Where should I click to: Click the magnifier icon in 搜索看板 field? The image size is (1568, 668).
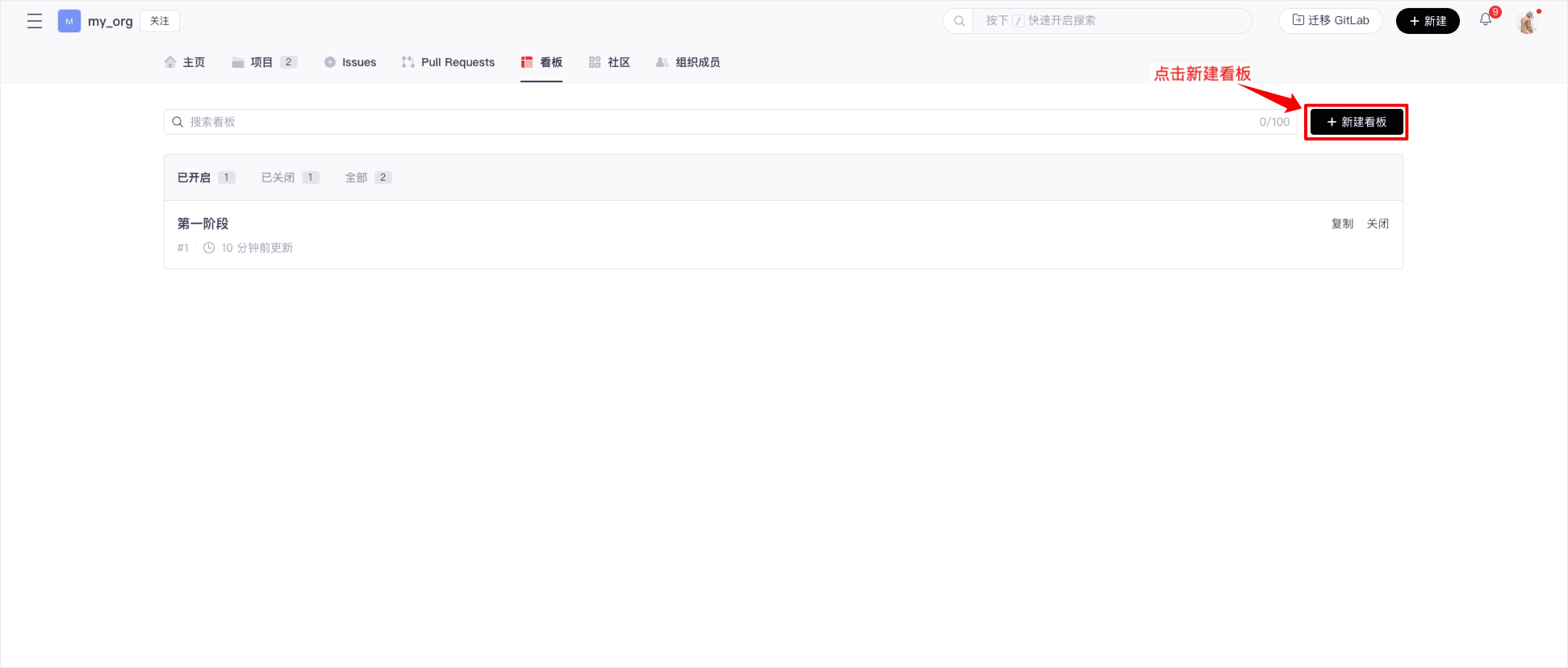pyautogui.click(x=178, y=122)
